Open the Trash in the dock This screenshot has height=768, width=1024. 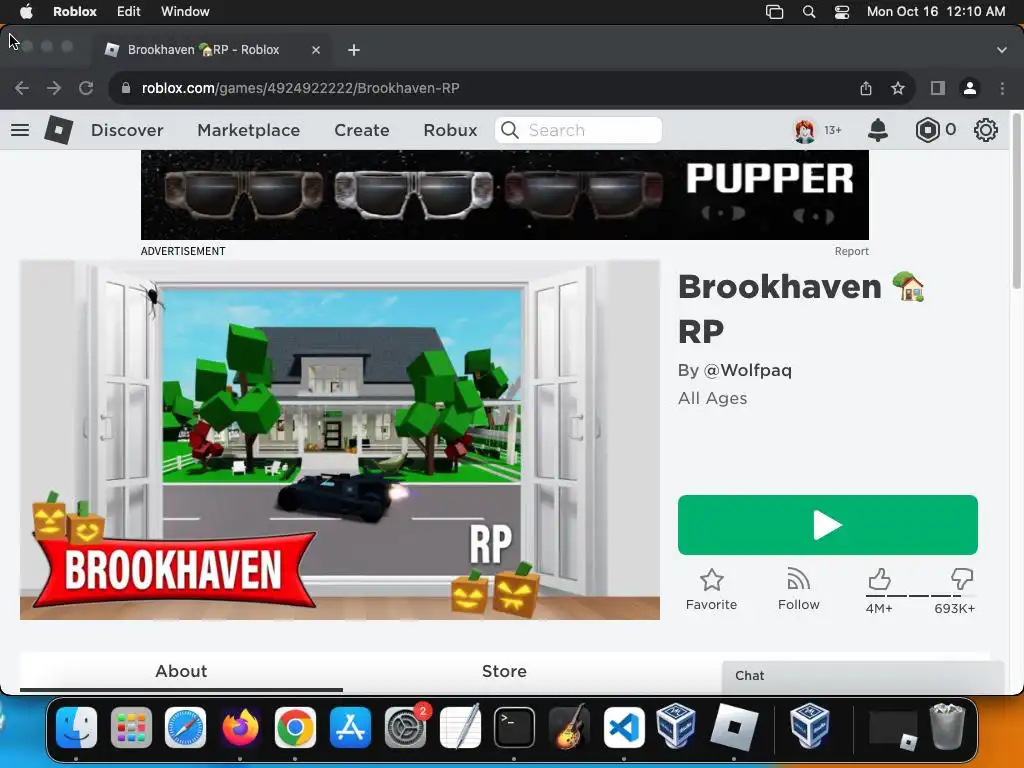[x=948, y=727]
